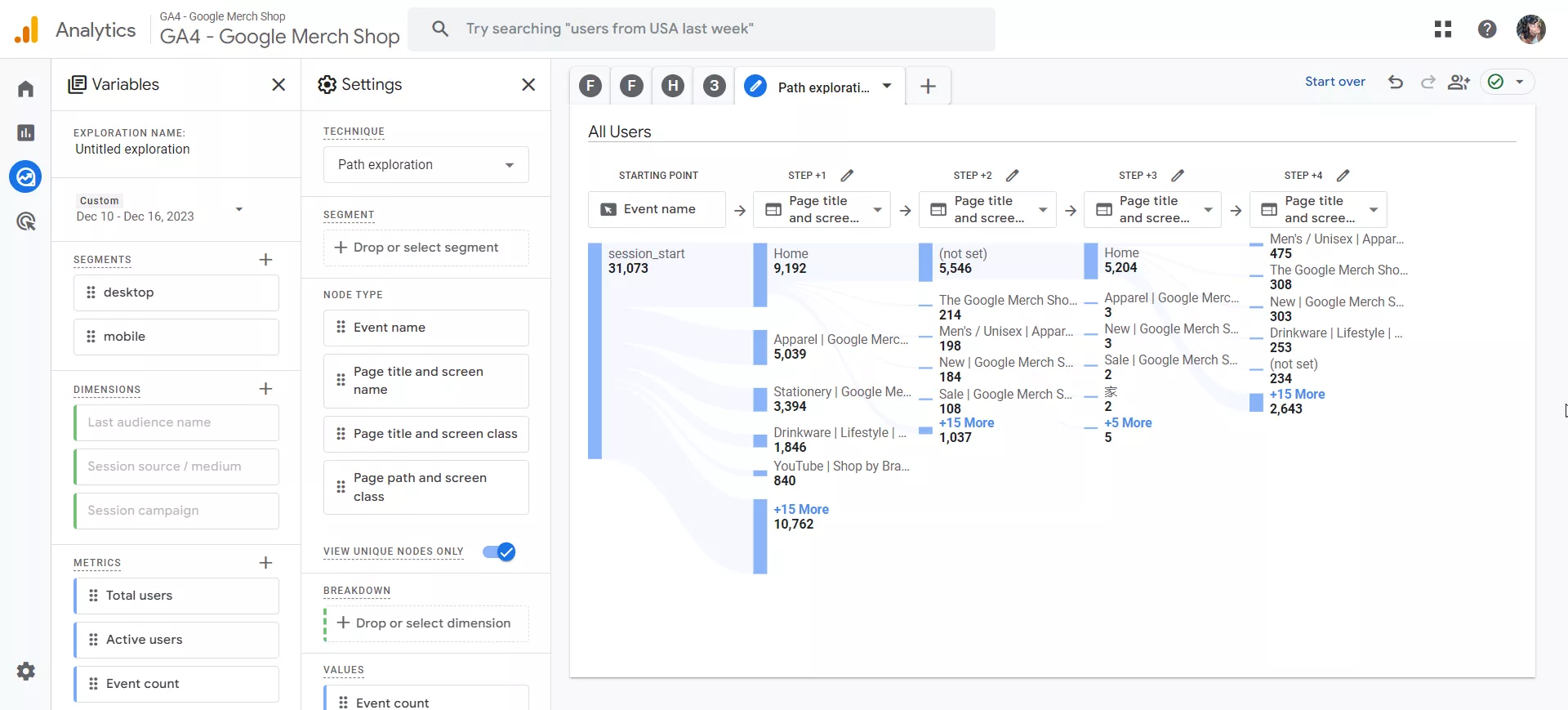This screenshot has width=1568, height=710.
Task: Open the Technique dropdown showing Path exploration
Action: coord(426,165)
